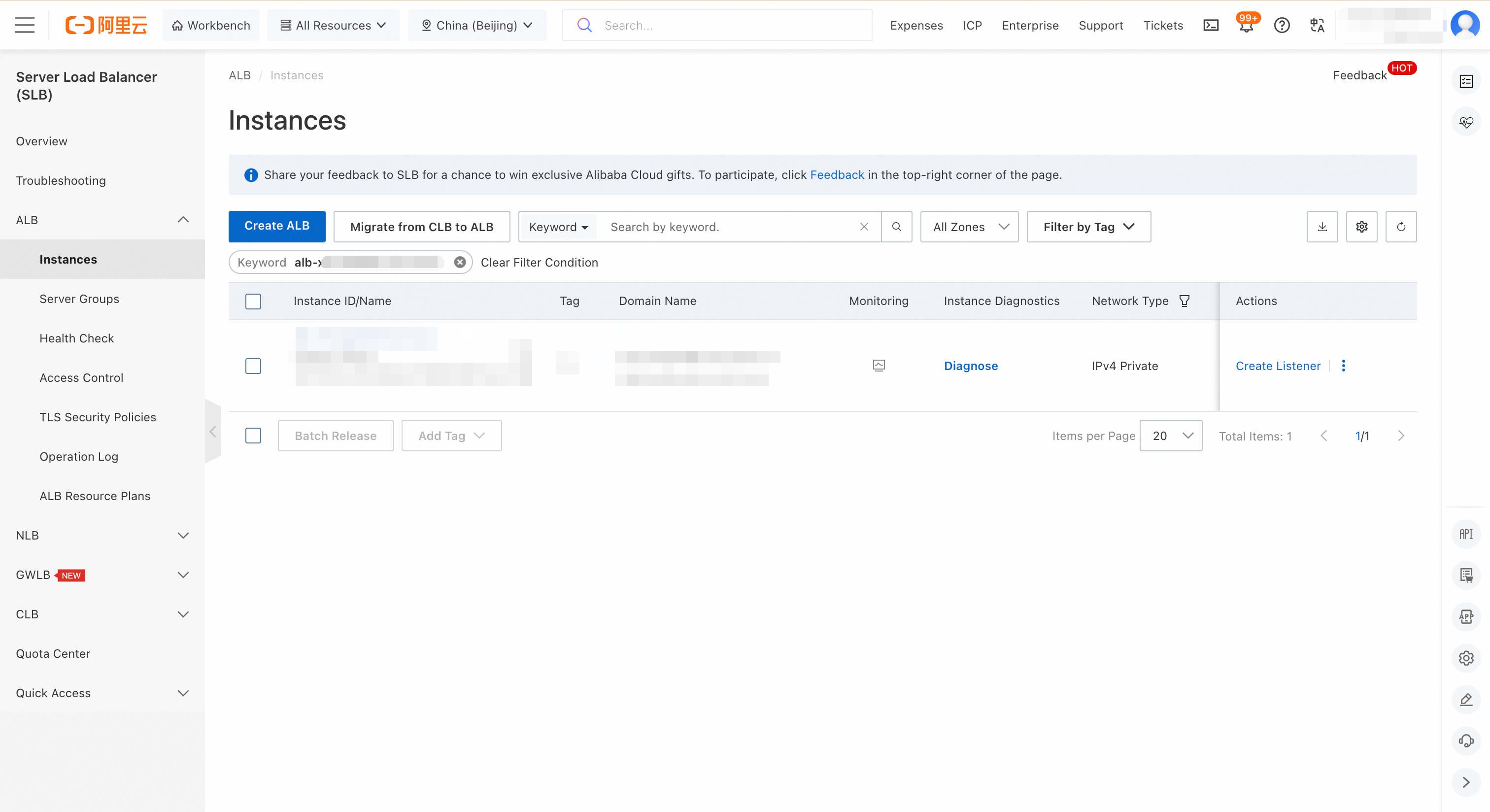Open the user avatar menu
1490x812 pixels.
[1465, 25]
